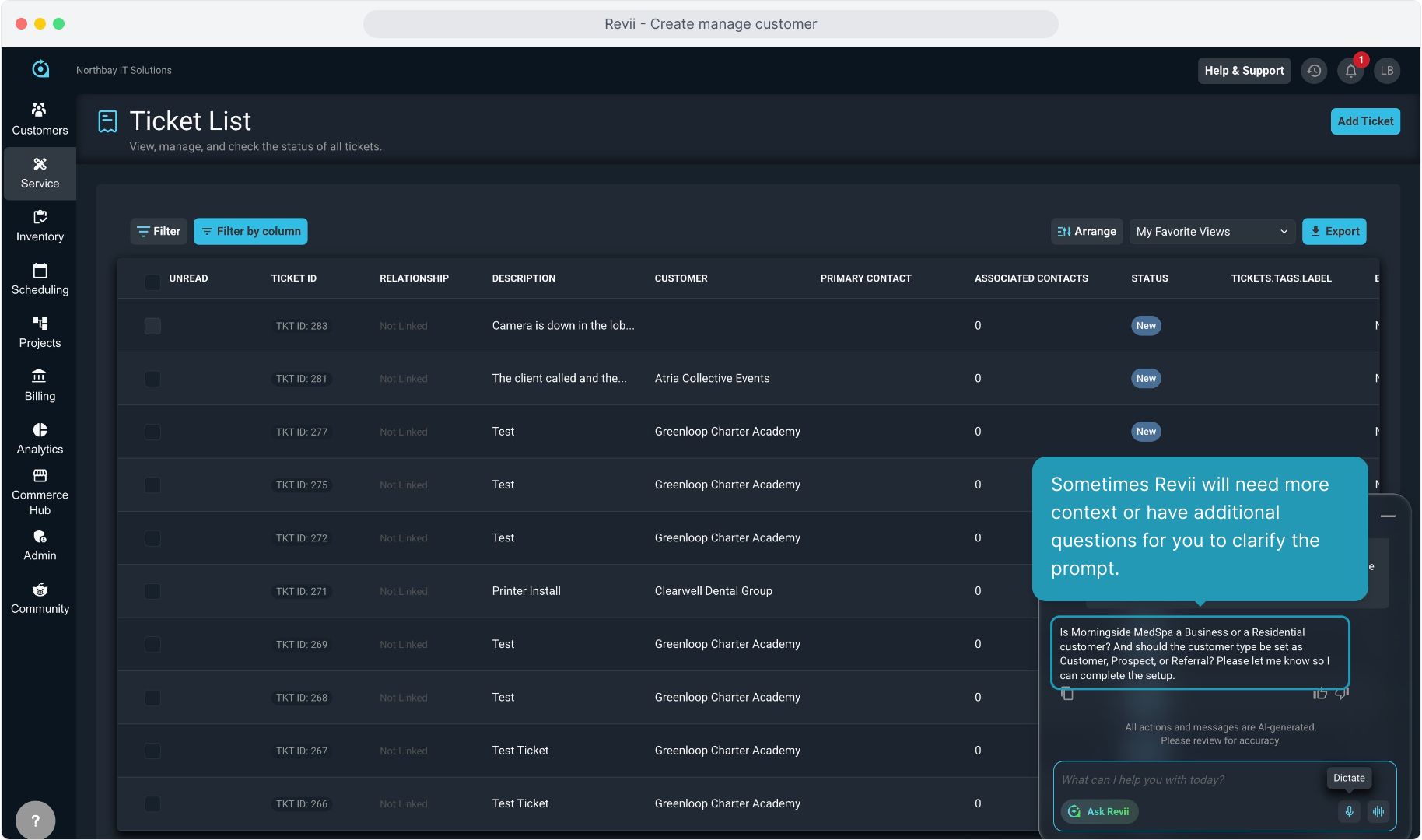Export the ticket list
The width and height of the screenshot is (1422, 840).
[1334, 232]
